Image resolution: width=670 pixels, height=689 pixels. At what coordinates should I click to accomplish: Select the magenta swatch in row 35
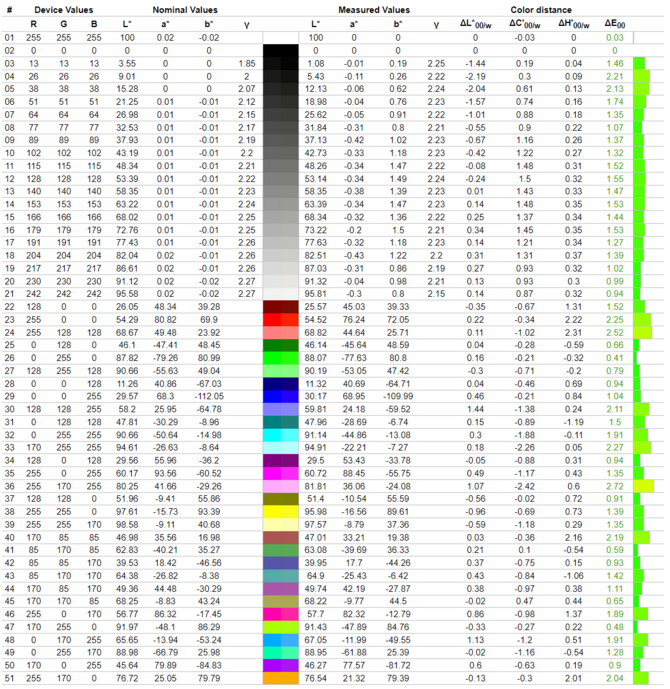coord(281,473)
